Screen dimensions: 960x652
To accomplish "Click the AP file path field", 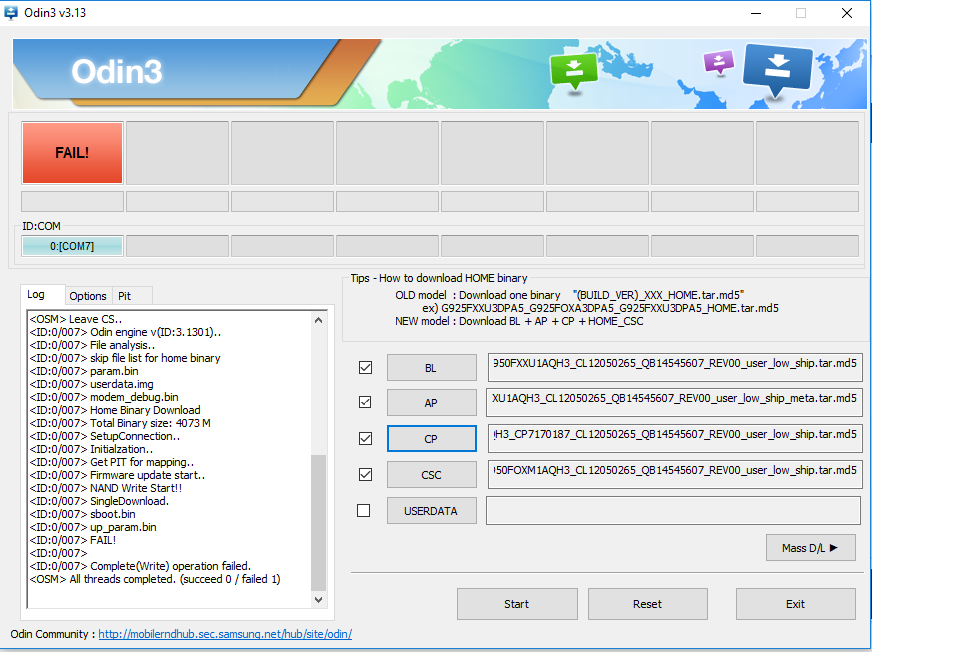I will pyautogui.click(x=674, y=402).
